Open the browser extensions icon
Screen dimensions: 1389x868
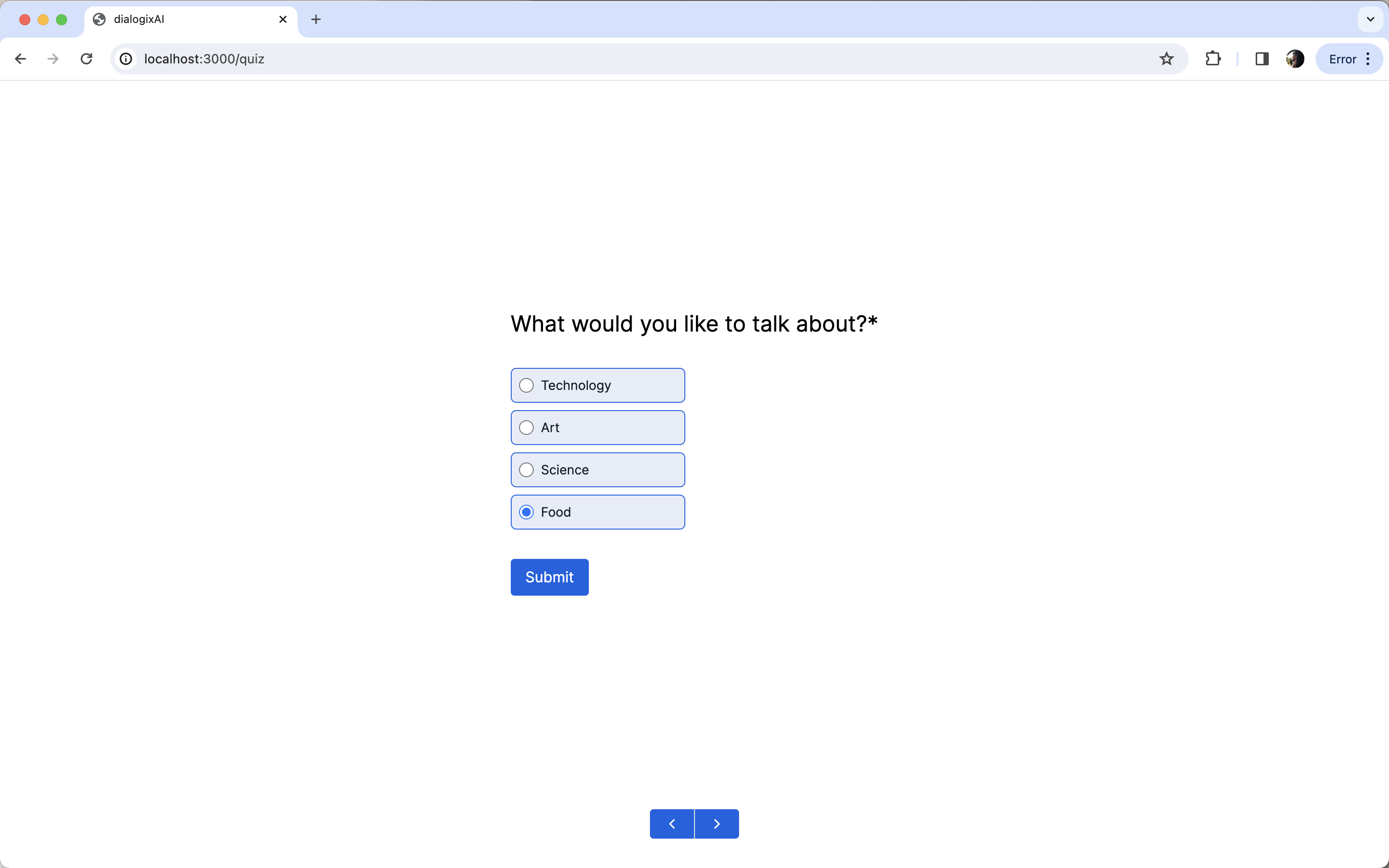1213,59
